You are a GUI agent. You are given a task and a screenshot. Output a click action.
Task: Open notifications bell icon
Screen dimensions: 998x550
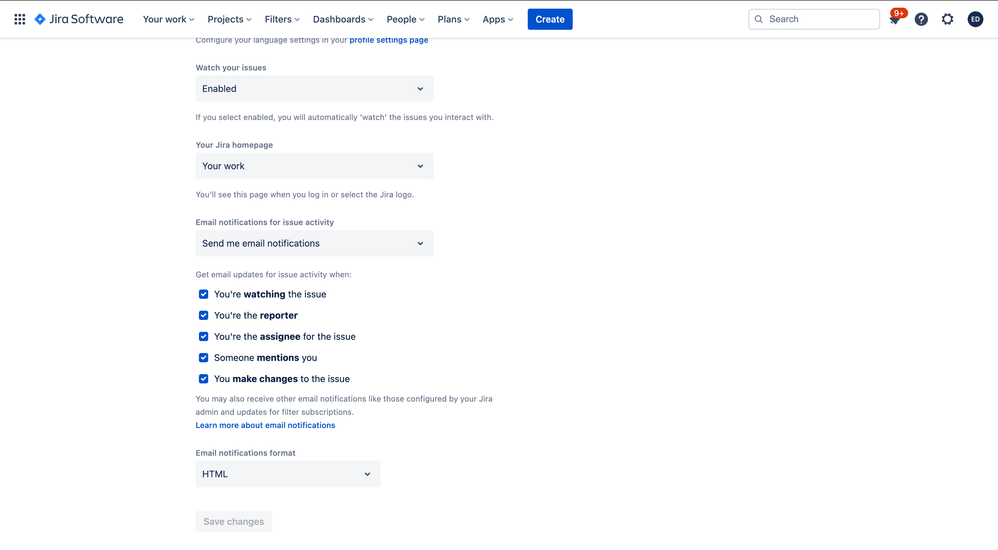click(894, 19)
